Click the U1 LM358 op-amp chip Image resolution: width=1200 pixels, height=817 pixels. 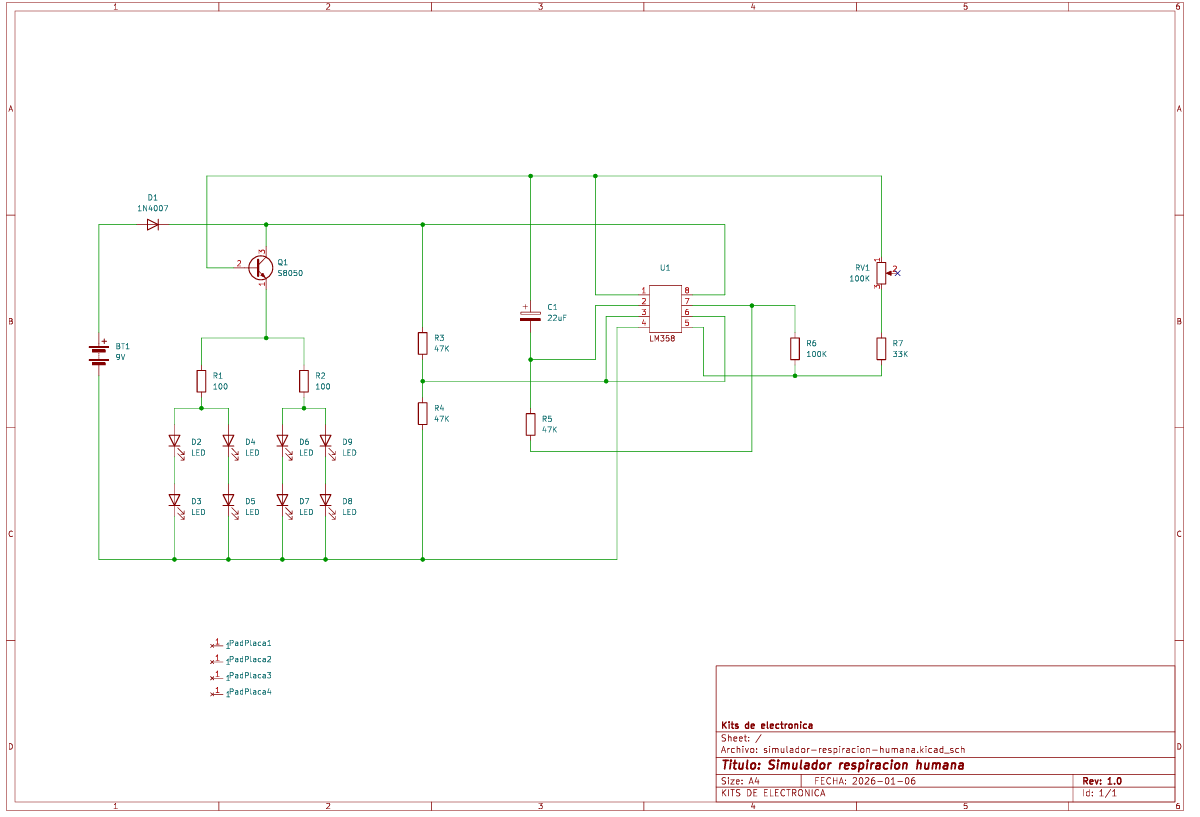(x=665, y=309)
